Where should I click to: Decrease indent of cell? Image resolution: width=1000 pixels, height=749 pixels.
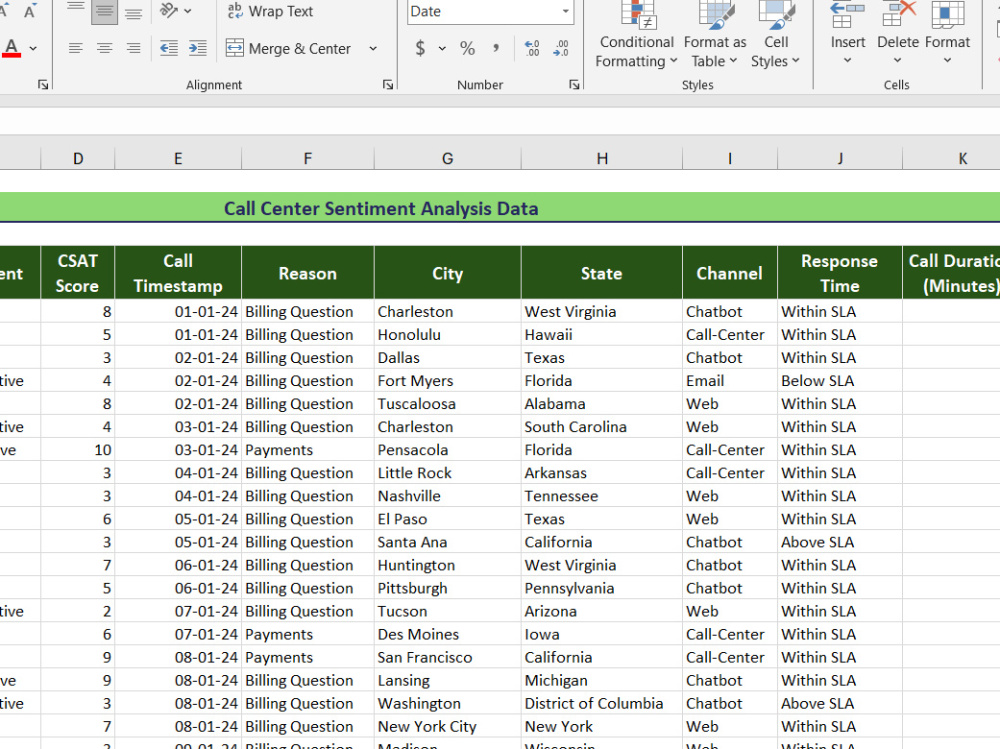(x=169, y=48)
